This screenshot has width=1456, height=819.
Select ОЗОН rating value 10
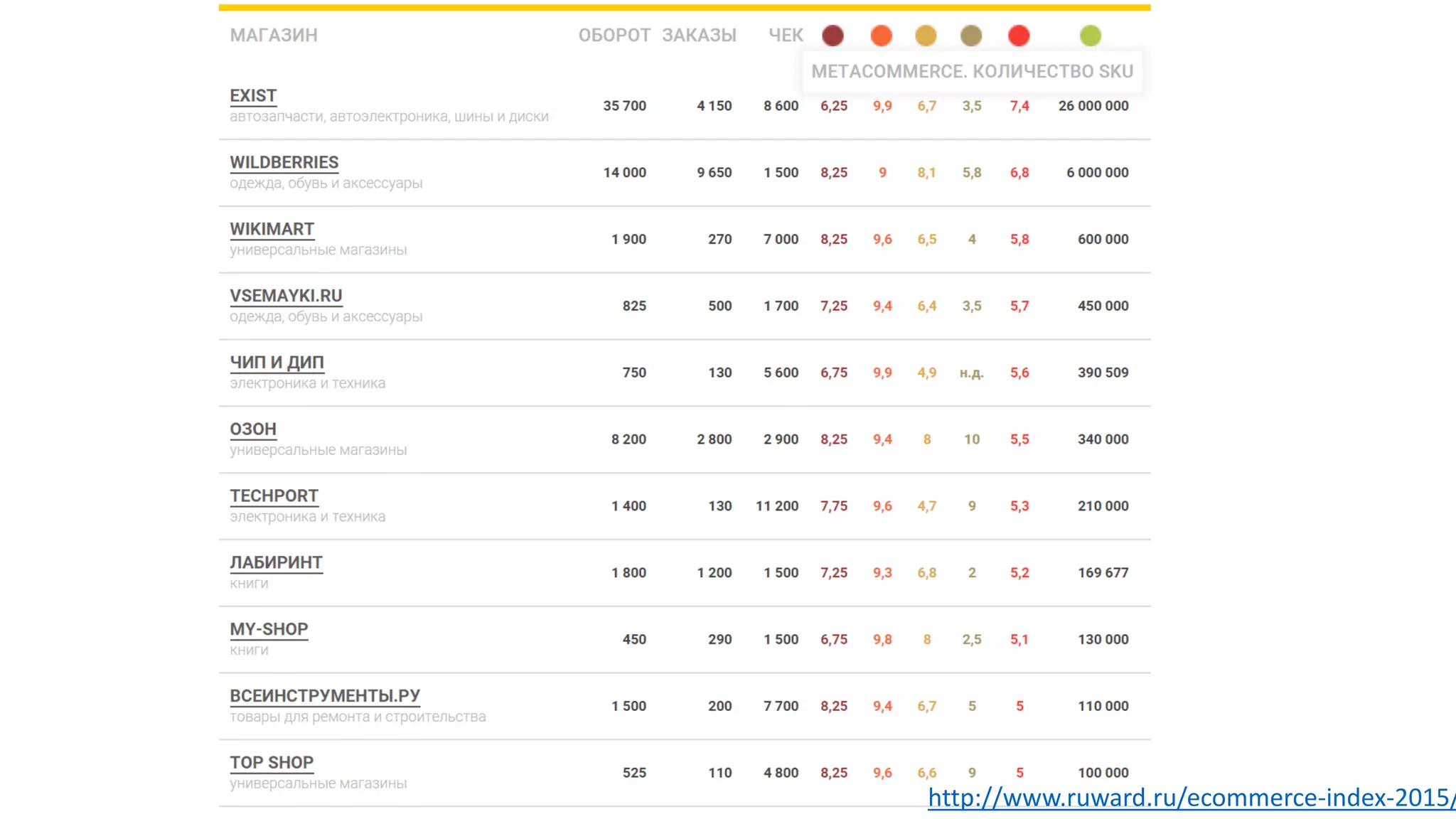[x=971, y=440]
